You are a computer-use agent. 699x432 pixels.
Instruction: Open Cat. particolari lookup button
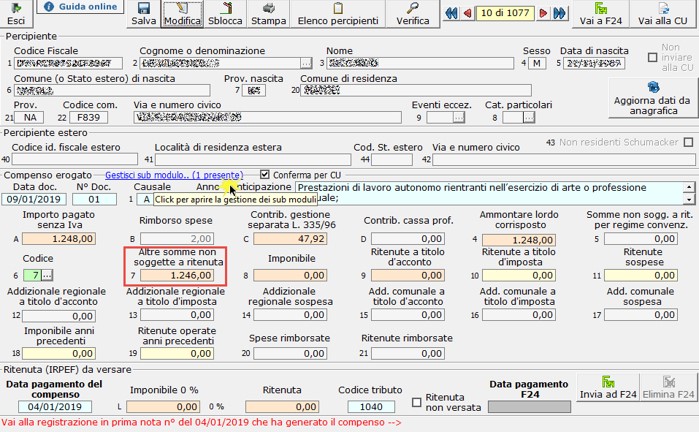point(529,117)
